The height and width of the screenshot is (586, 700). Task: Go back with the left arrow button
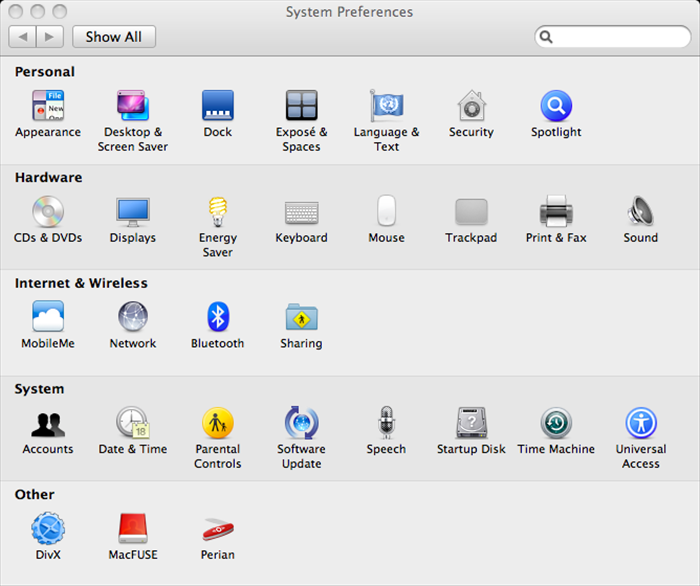click(22, 37)
